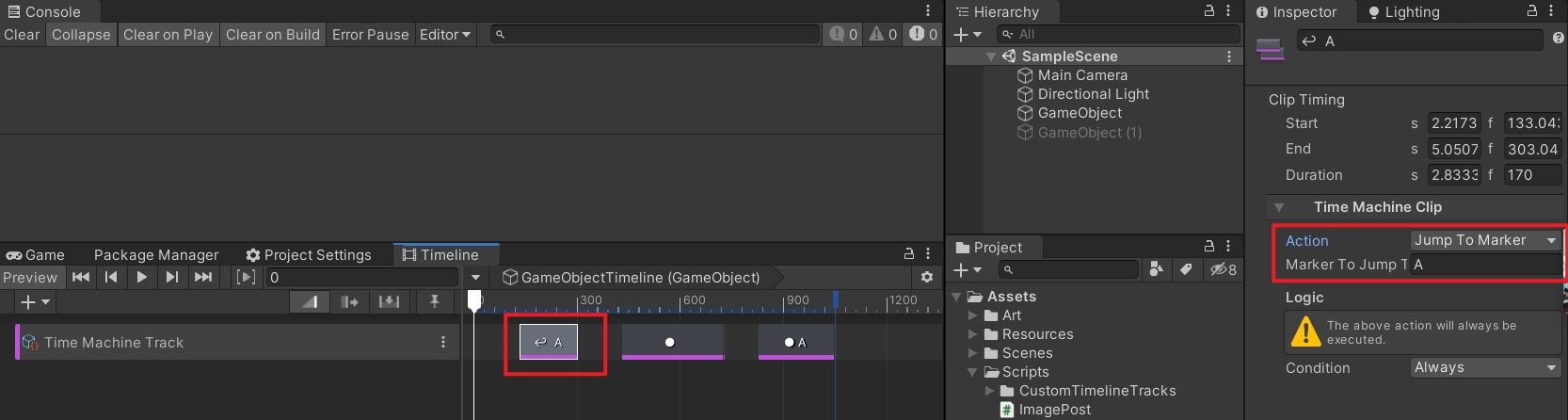
Task: Toggle Play Range mode in Timeline
Action: (x=246, y=277)
